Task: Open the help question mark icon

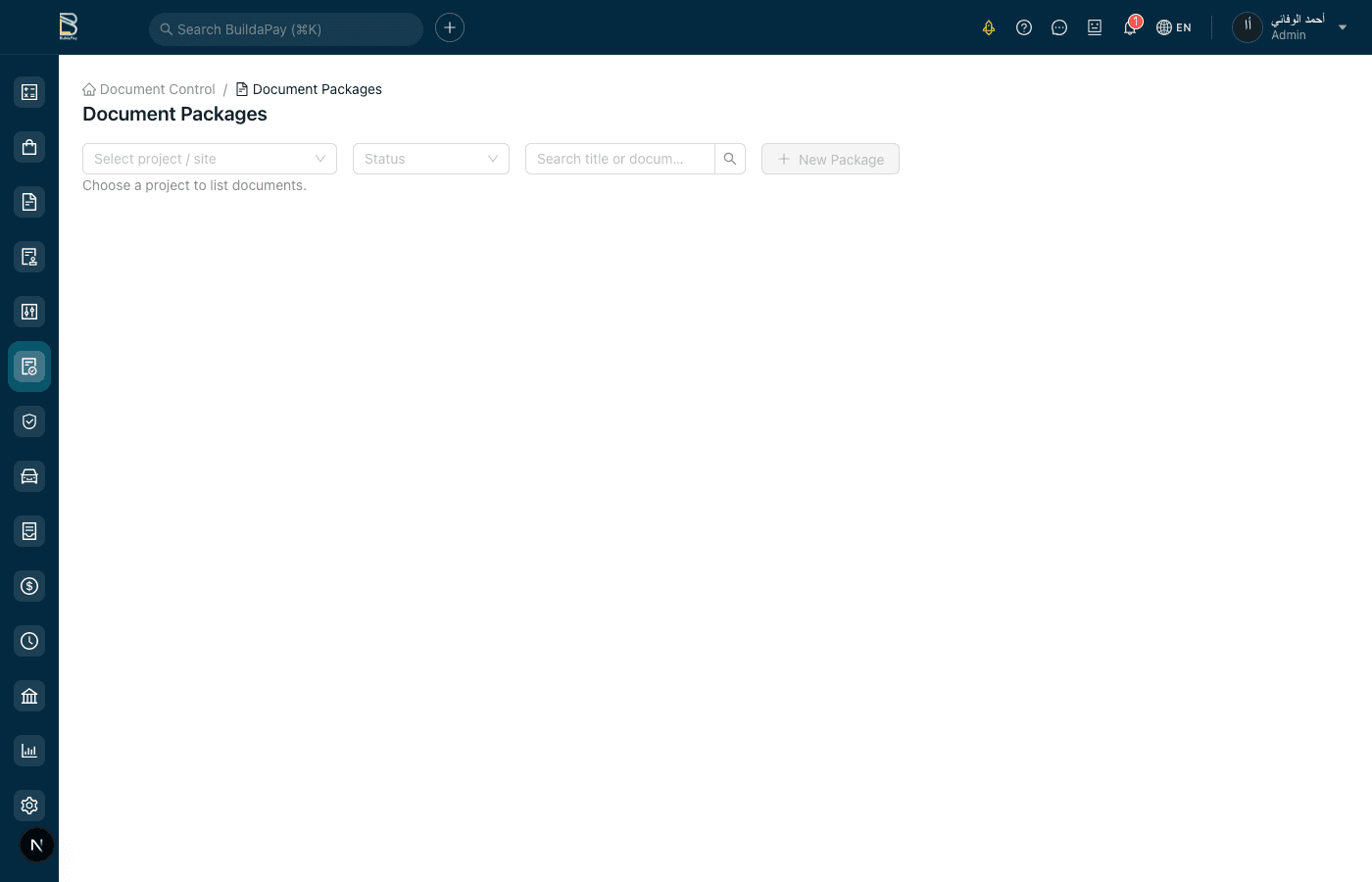Action: pyautogui.click(x=1024, y=27)
